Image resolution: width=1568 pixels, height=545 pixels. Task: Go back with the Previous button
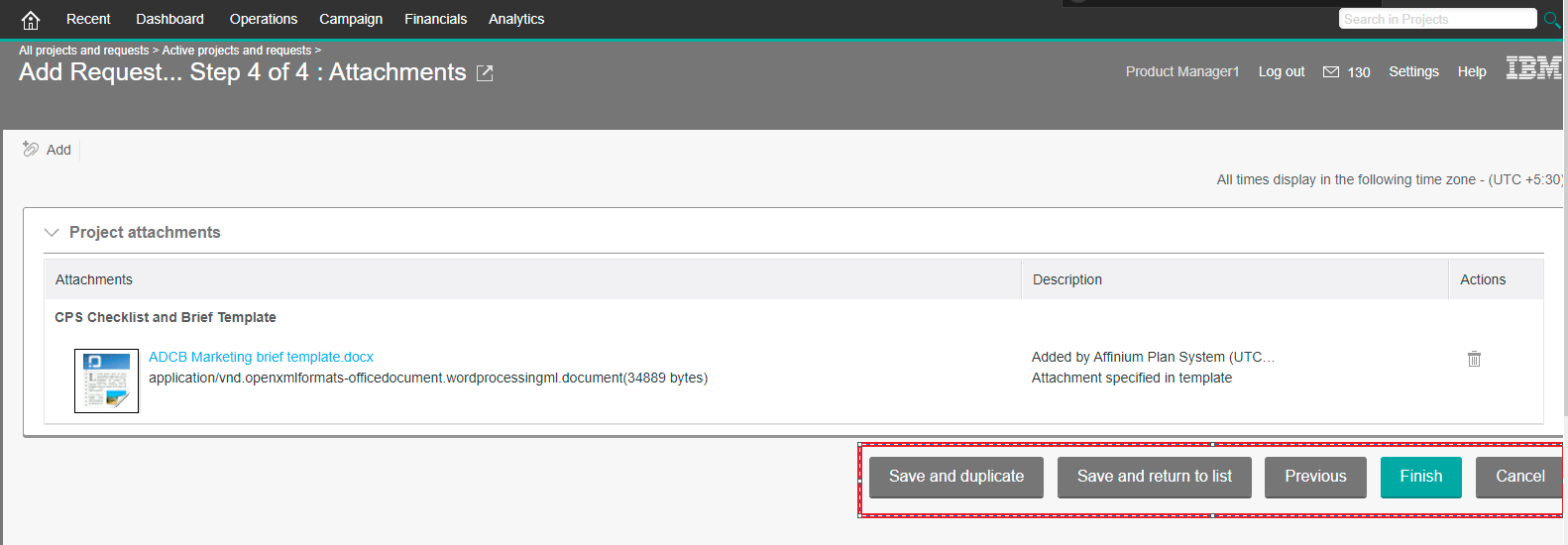pos(1315,477)
